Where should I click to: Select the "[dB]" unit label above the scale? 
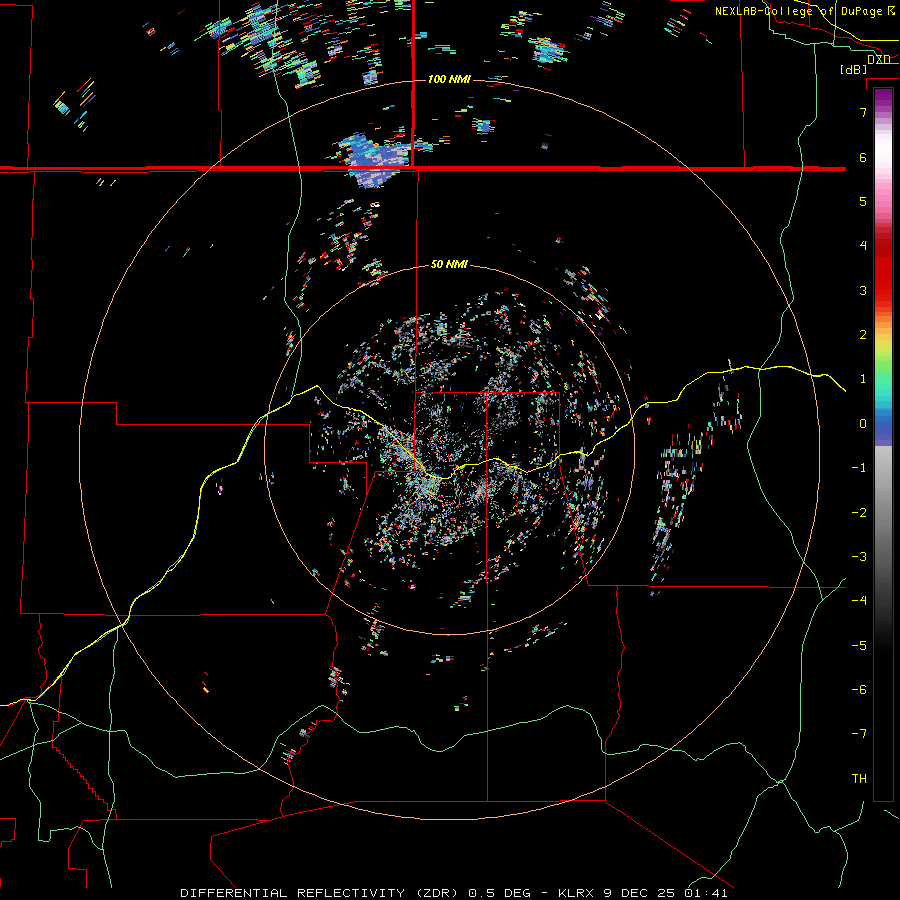coord(854,69)
